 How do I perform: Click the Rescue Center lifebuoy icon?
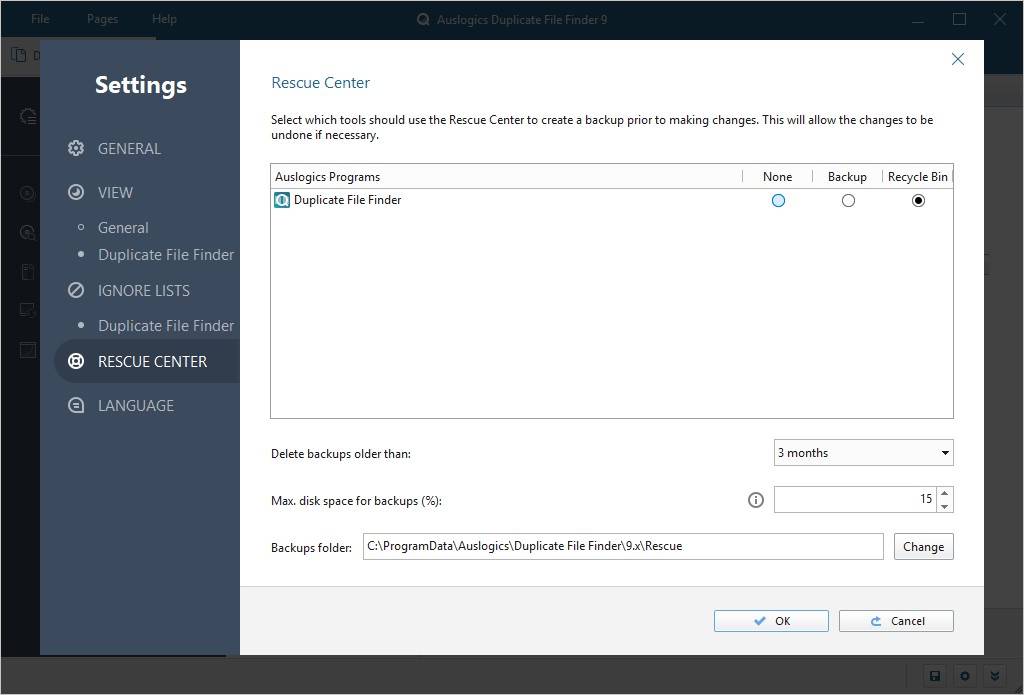[x=76, y=361]
